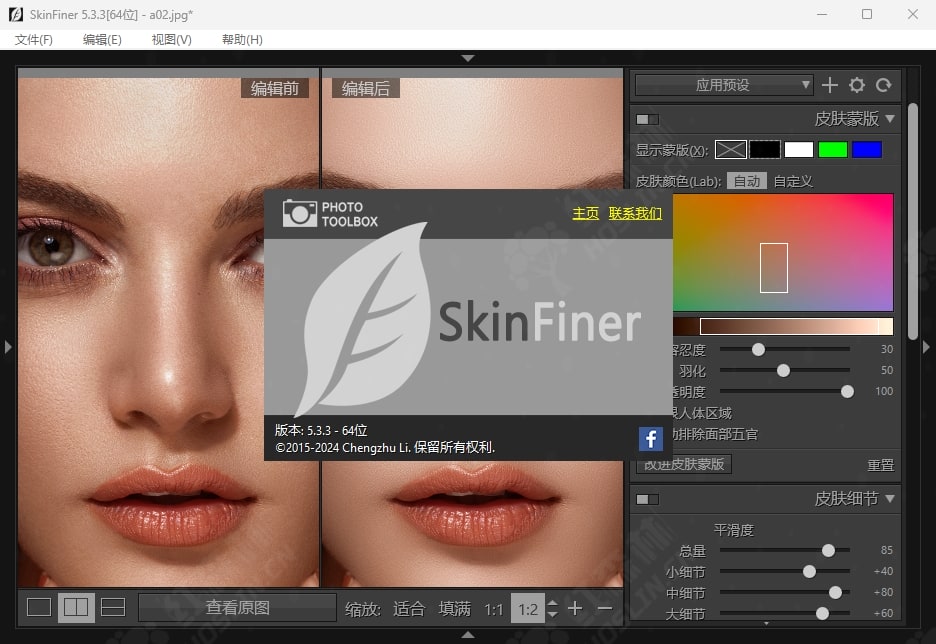Add a new preset with plus icon
Viewport: 936px width, 644px height.
click(830, 85)
